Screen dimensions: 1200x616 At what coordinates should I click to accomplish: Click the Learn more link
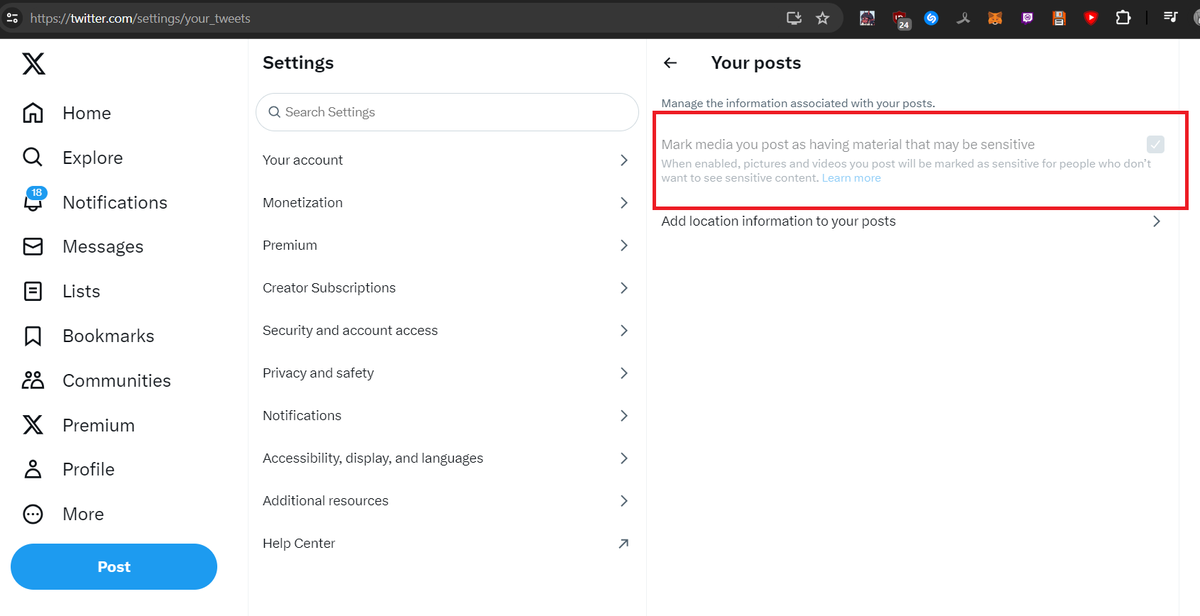[x=851, y=178]
